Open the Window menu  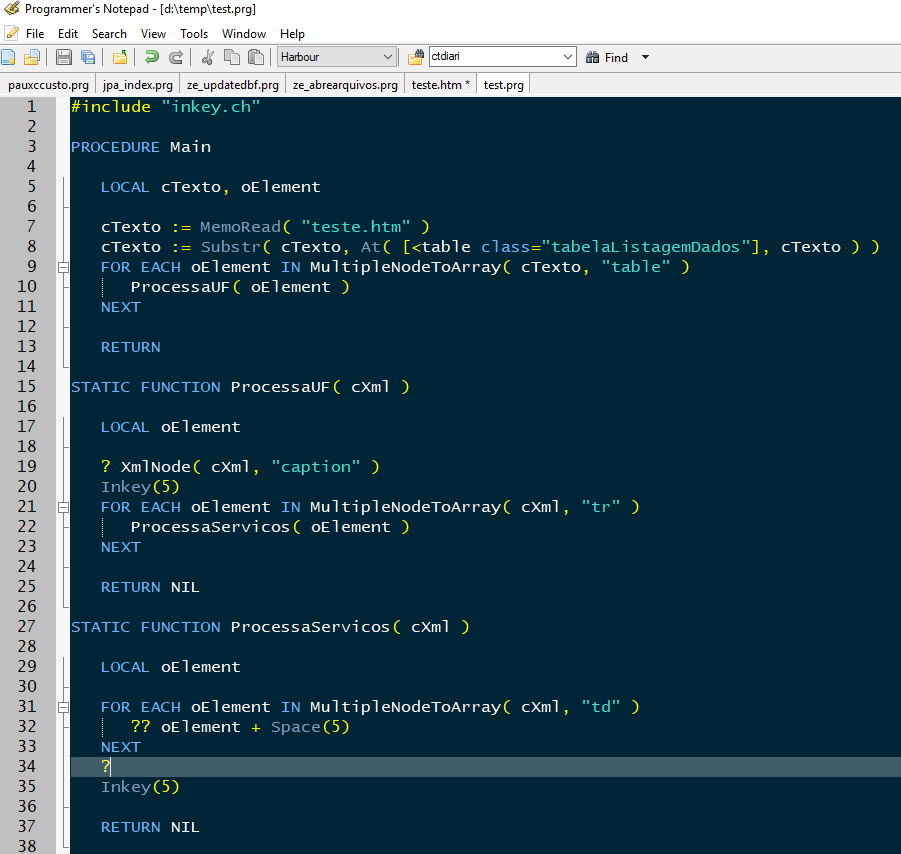click(x=244, y=34)
